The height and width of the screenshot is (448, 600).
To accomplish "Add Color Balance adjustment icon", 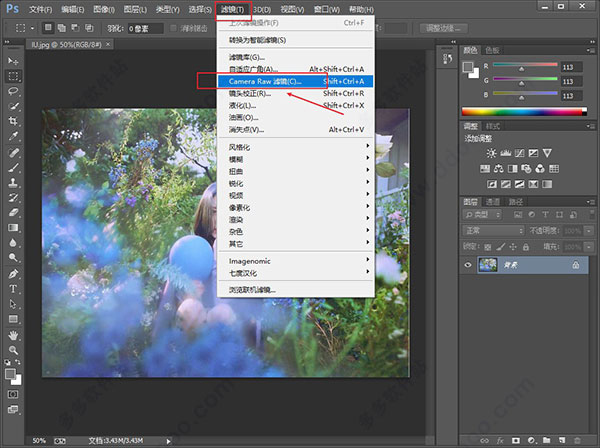I will 499,169.
